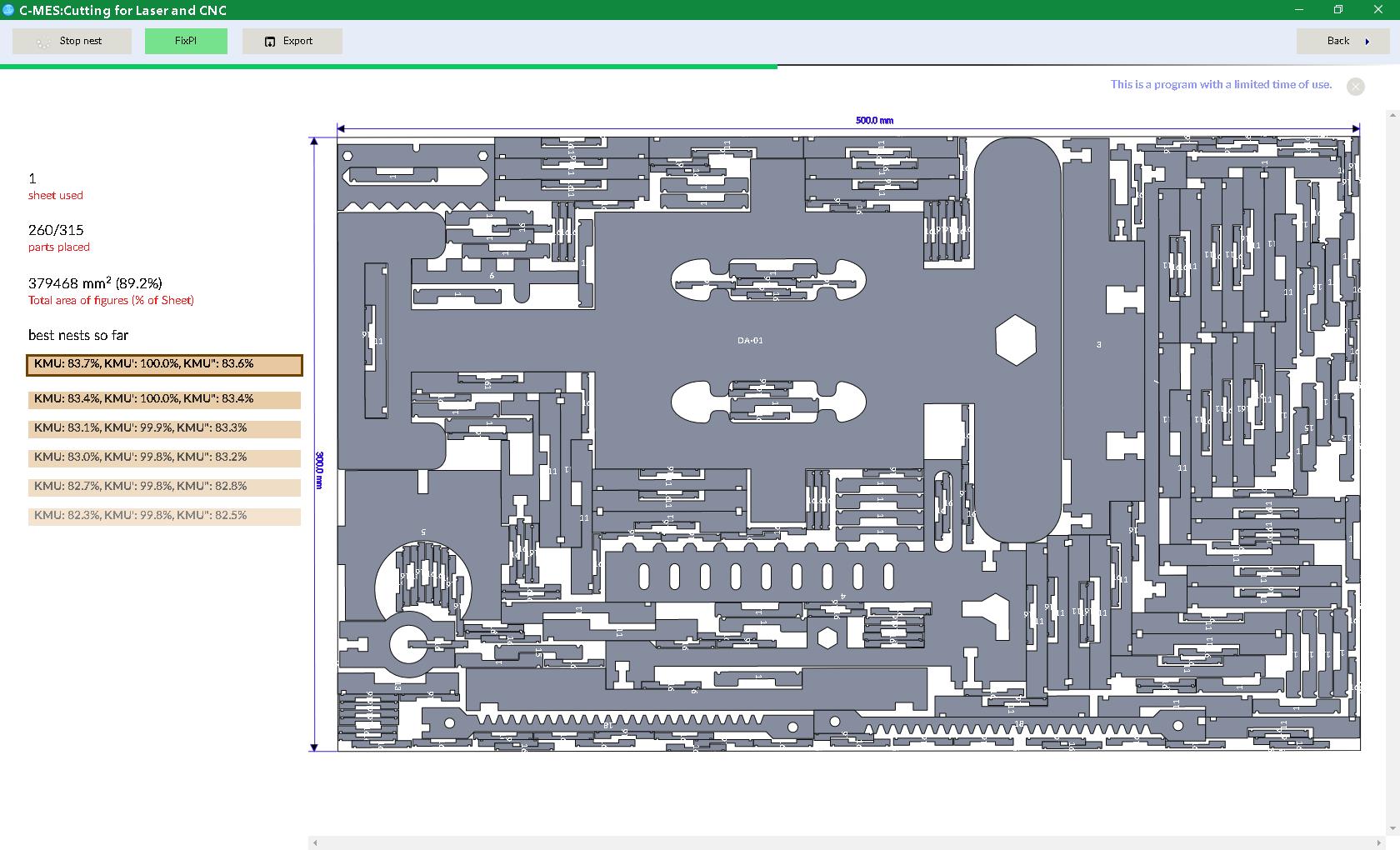Image resolution: width=1400 pixels, height=850 pixels.
Task: Minimize the C-MES window
Action: point(1299,10)
